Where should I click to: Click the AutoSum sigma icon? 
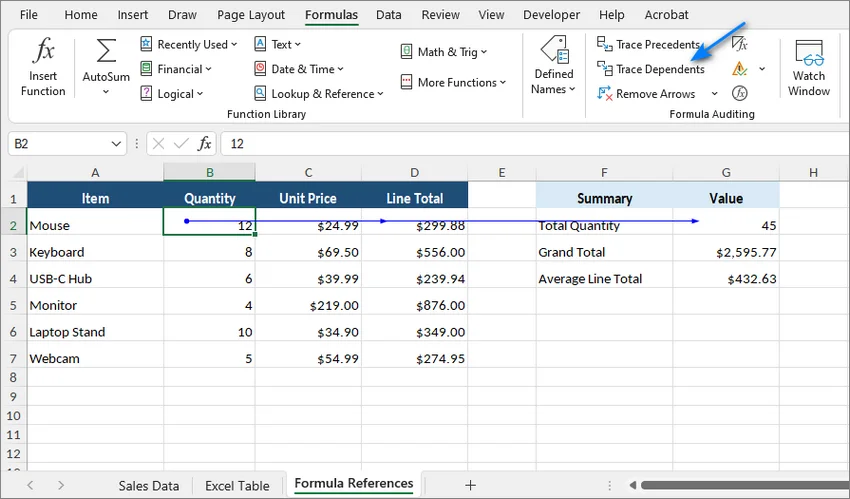click(106, 51)
